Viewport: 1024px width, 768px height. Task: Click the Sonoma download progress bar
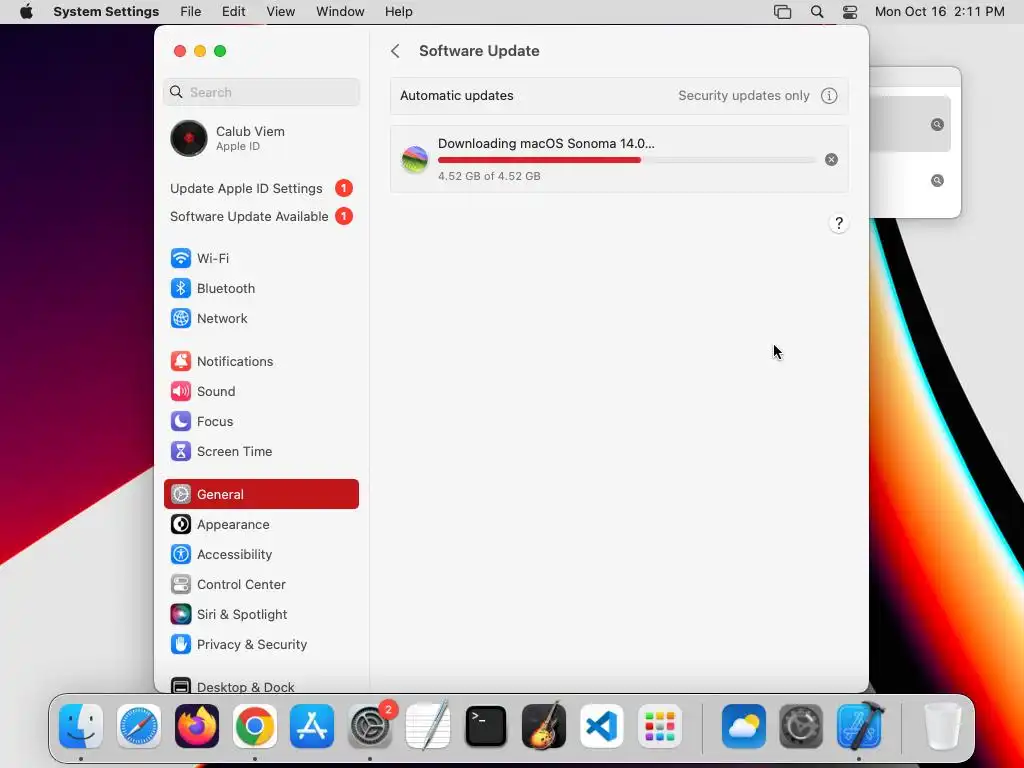tap(627, 160)
